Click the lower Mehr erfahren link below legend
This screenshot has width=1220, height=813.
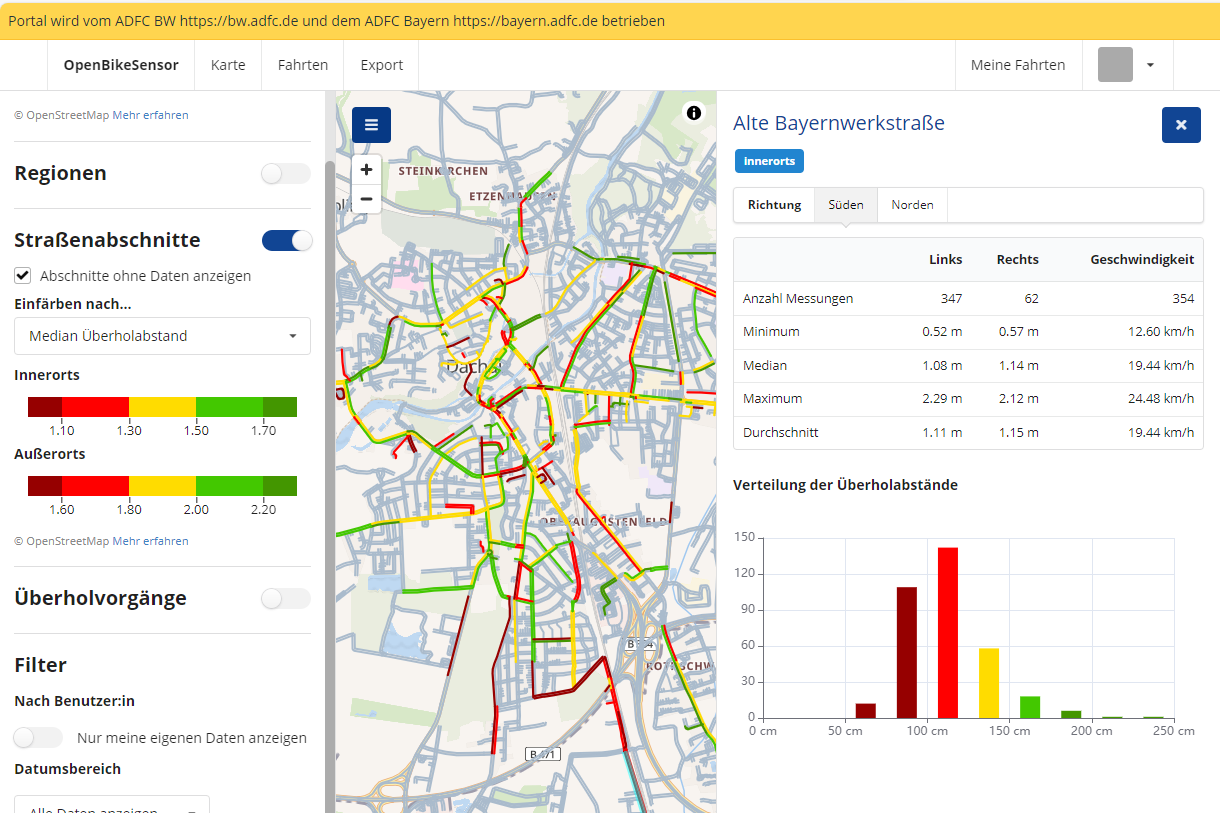[x=150, y=541]
